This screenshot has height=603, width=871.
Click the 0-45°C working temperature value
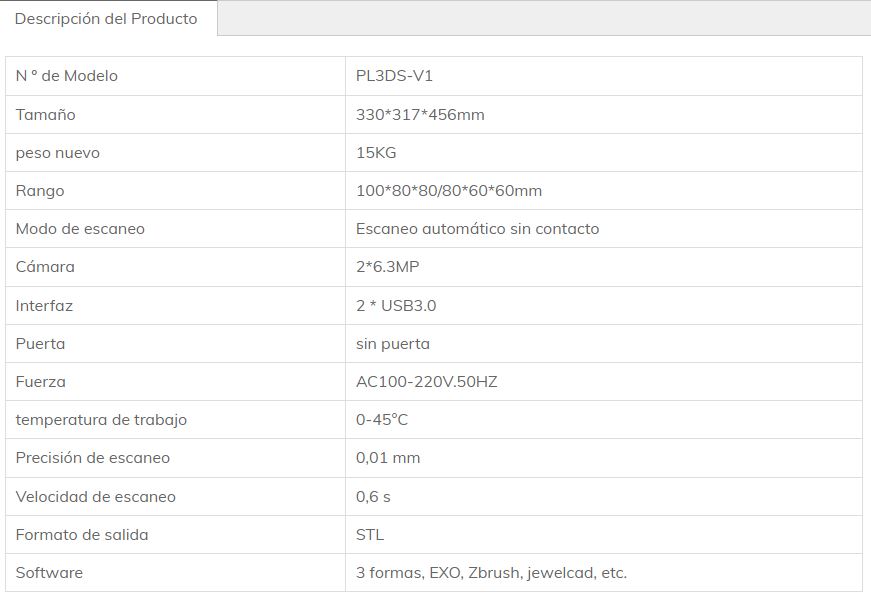(382, 420)
